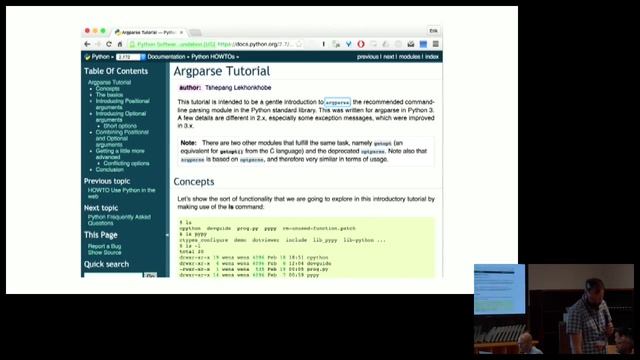640x360 pixels.
Task: Click the red Opera-style extension icon
Action: 361,44
